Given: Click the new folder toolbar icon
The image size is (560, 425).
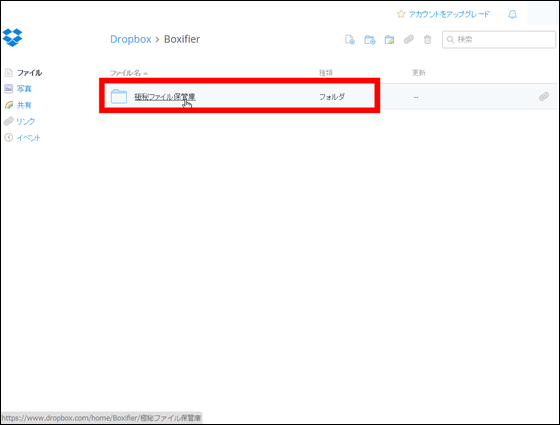Looking at the screenshot, I should click(370, 39).
